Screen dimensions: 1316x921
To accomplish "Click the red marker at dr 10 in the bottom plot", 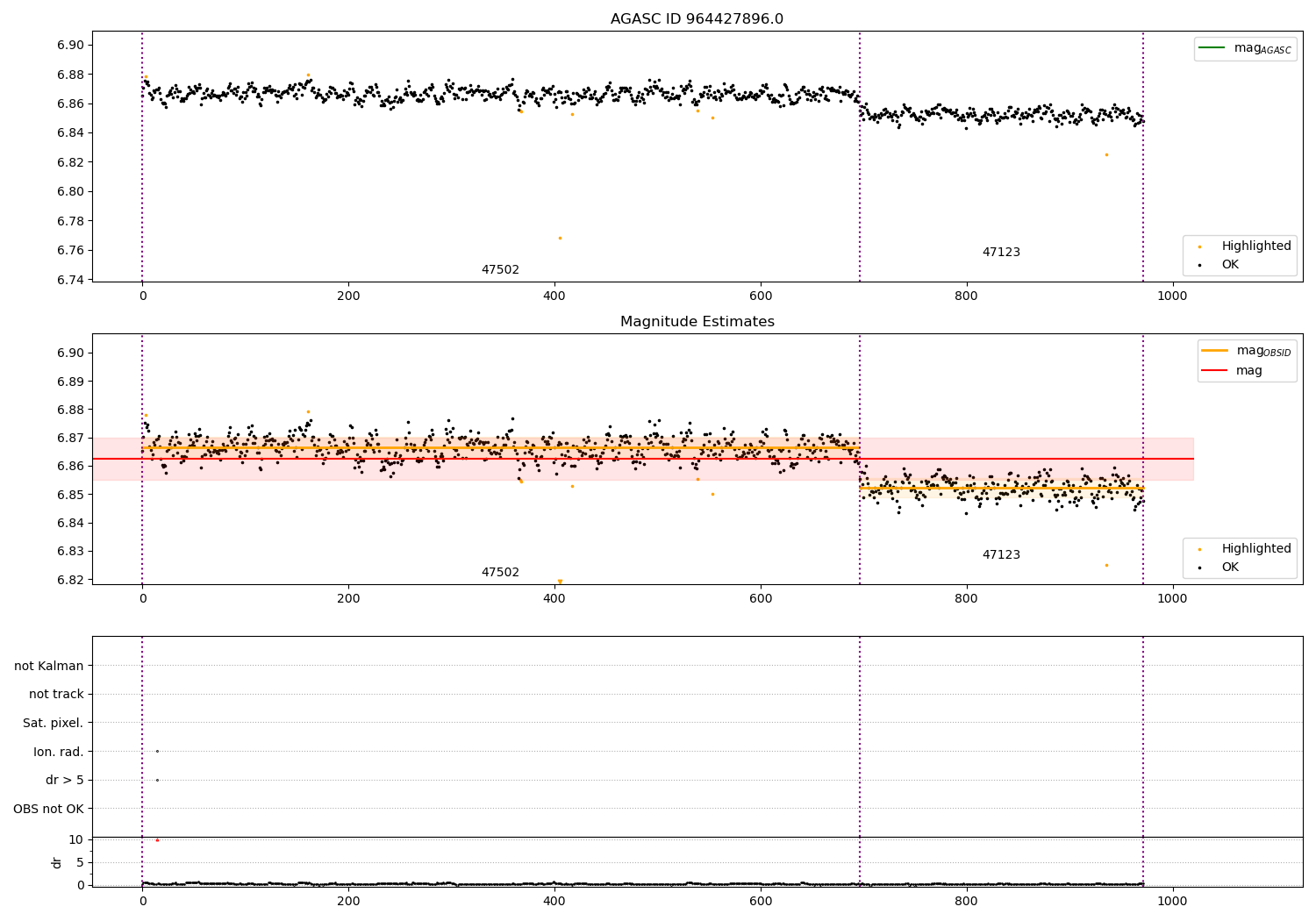I will click(157, 839).
